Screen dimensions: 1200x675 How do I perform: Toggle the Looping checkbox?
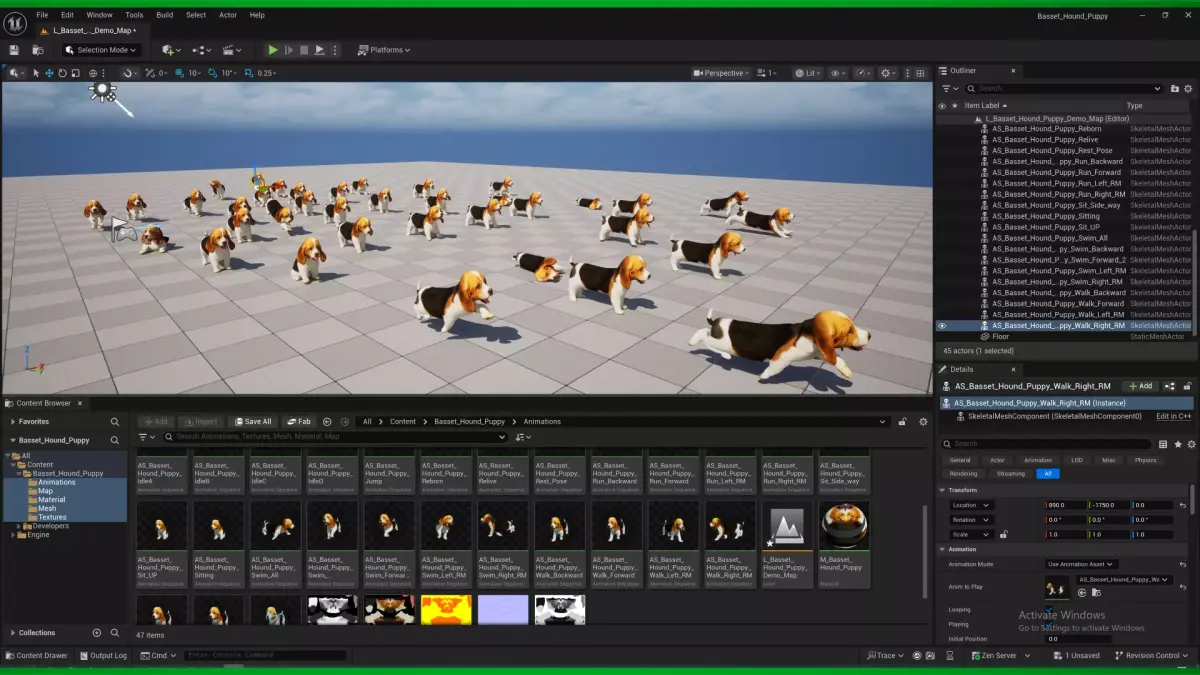coord(1050,609)
